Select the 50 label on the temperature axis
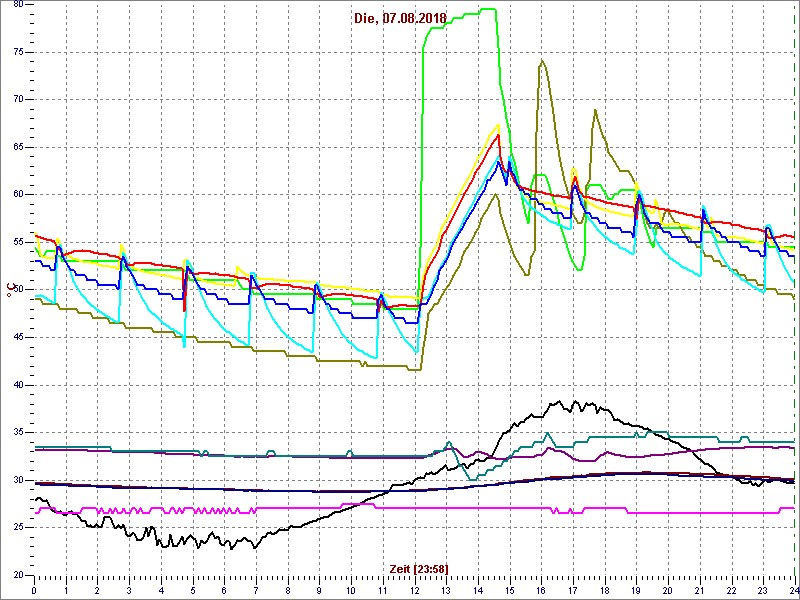 18,289
